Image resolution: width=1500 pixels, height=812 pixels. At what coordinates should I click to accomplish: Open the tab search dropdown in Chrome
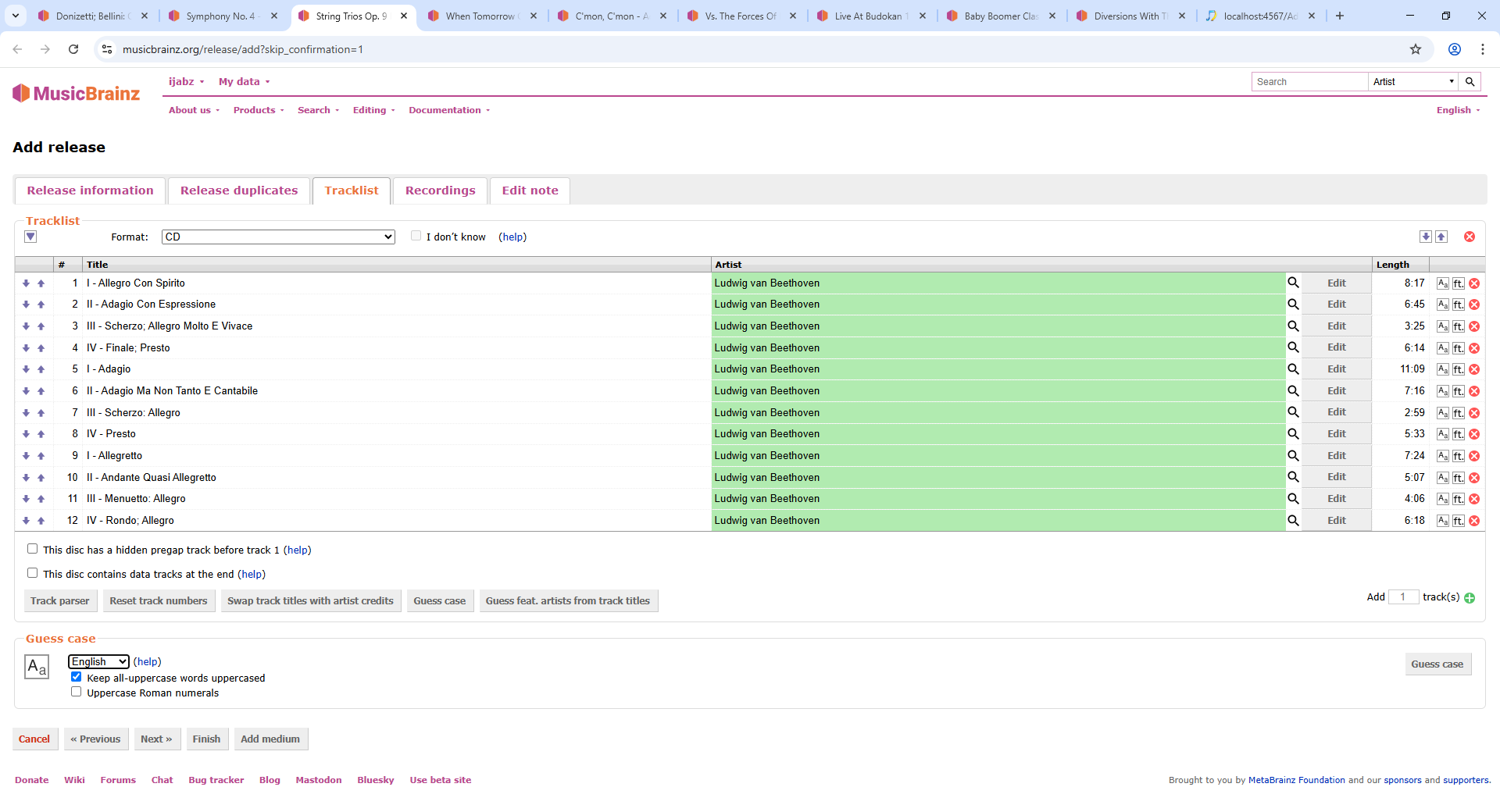pyautogui.click(x=16, y=16)
